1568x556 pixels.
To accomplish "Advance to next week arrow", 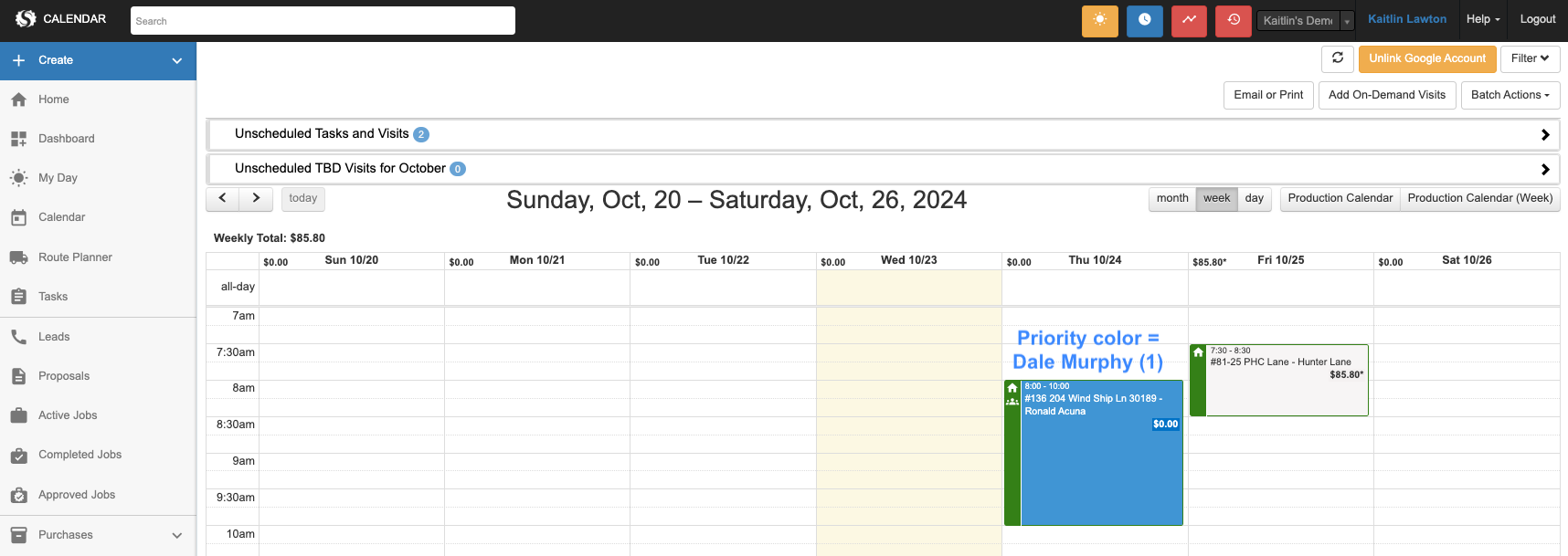I will [256, 198].
